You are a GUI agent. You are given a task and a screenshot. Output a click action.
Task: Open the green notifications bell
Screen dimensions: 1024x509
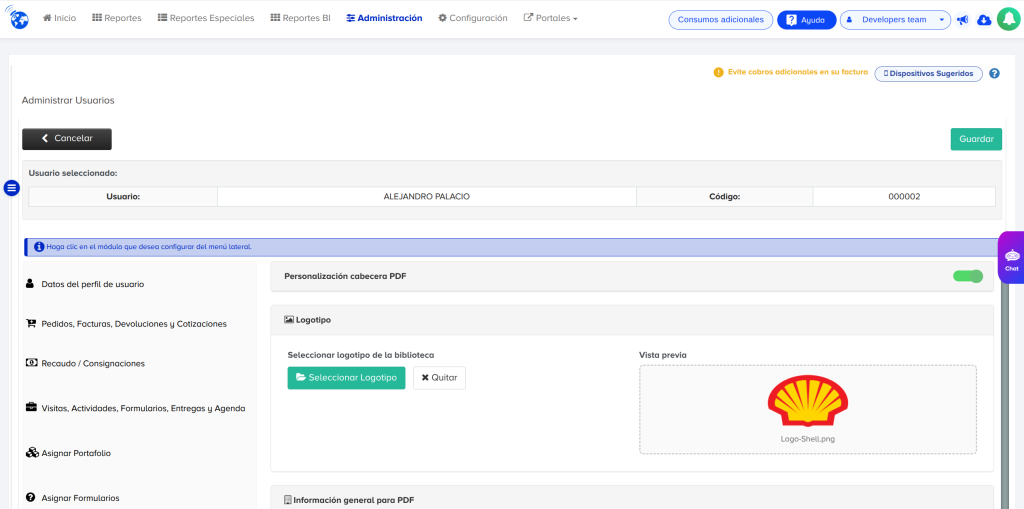coord(1008,19)
